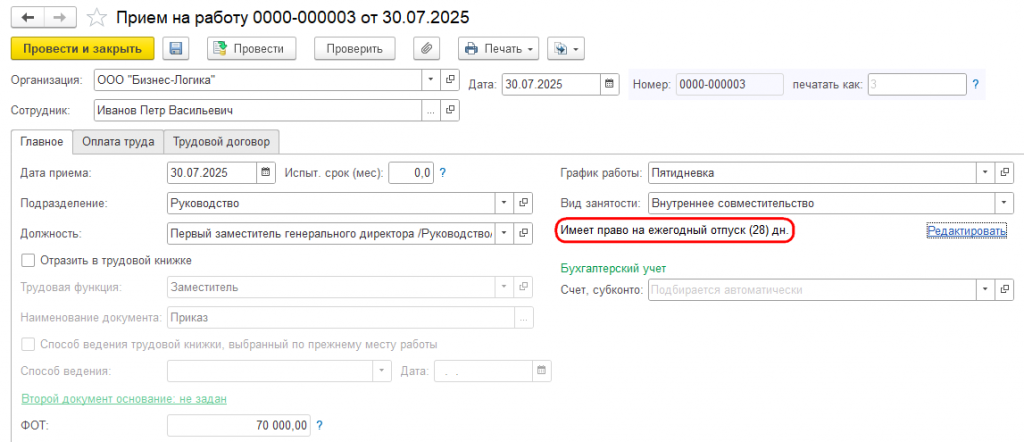Open the employee card for Иванов Петр Васильевич

pyautogui.click(x=450, y=110)
